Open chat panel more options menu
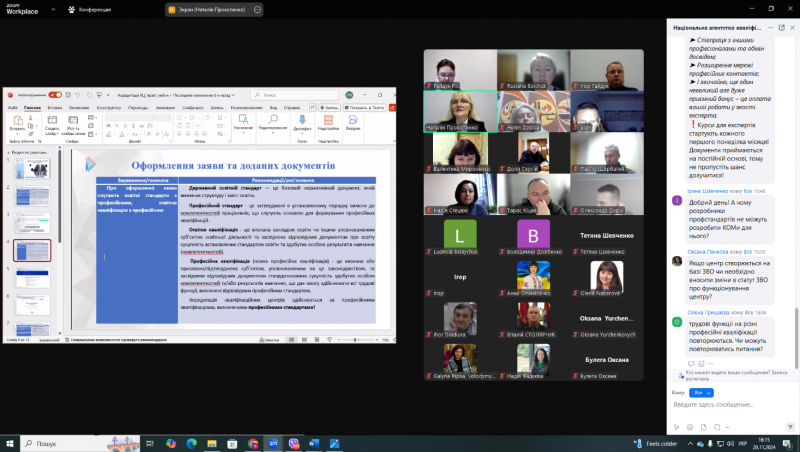The image size is (800, 452). point(770,28)
